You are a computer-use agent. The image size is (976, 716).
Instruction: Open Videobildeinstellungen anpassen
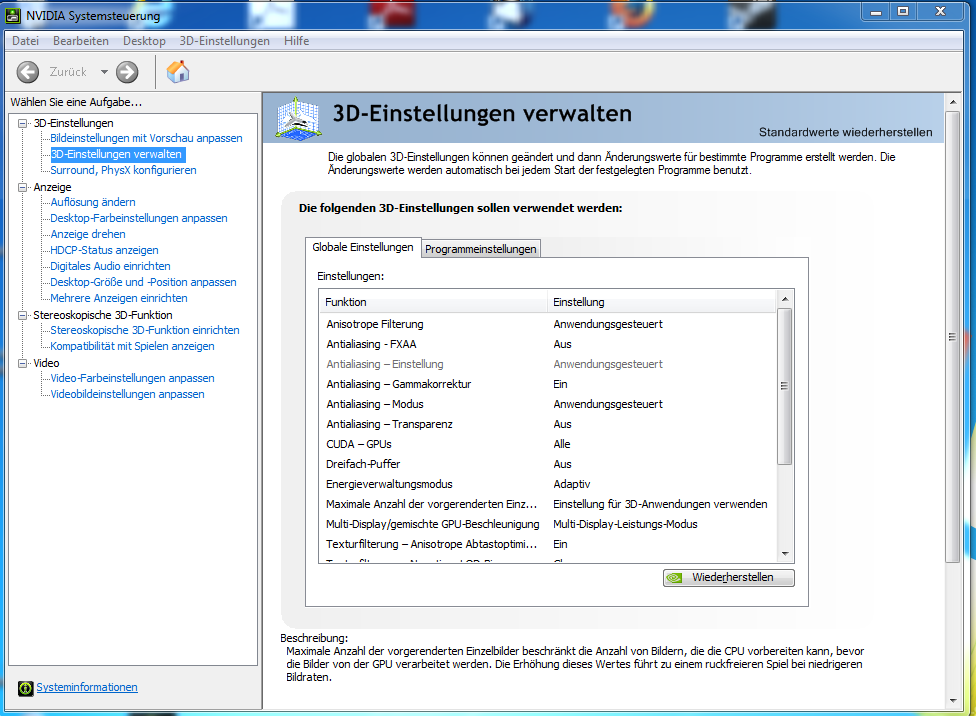click(127, 395)
